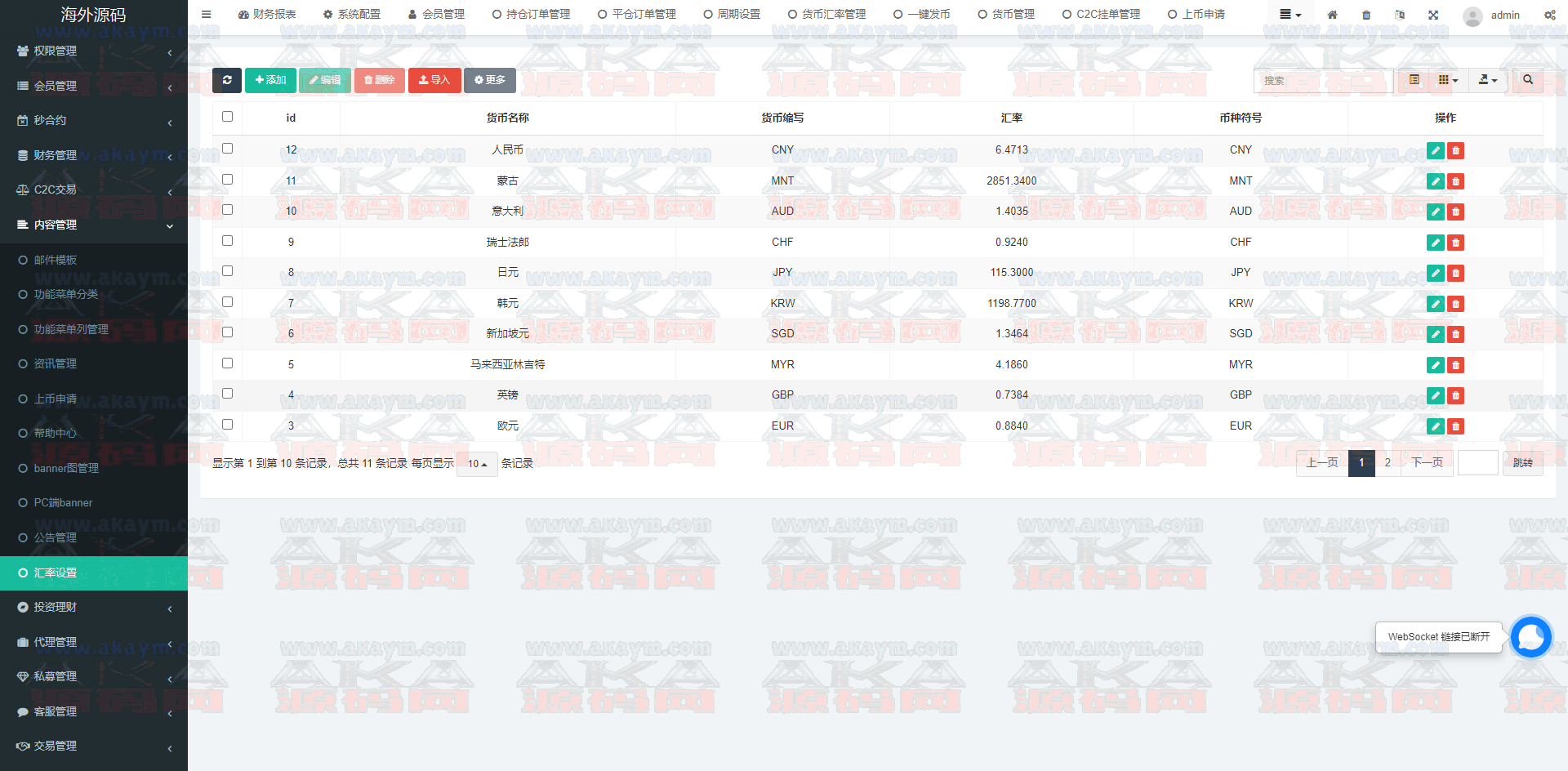This screenshot has height=771, width=1568.
Task: Toggle the sidebar hamburger menu icon
Action: coord(207,15)
